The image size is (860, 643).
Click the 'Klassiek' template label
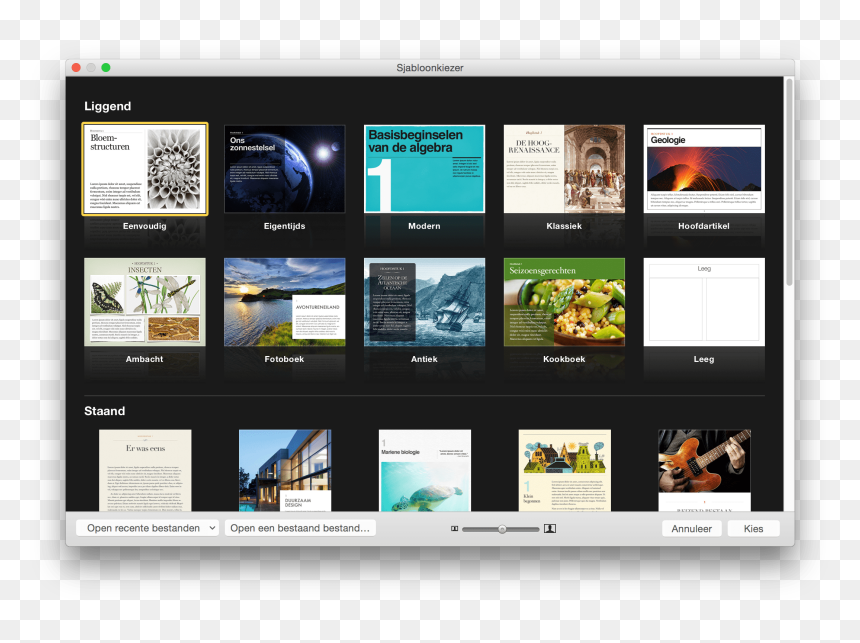pyautogui.click(x=564, y=226)
